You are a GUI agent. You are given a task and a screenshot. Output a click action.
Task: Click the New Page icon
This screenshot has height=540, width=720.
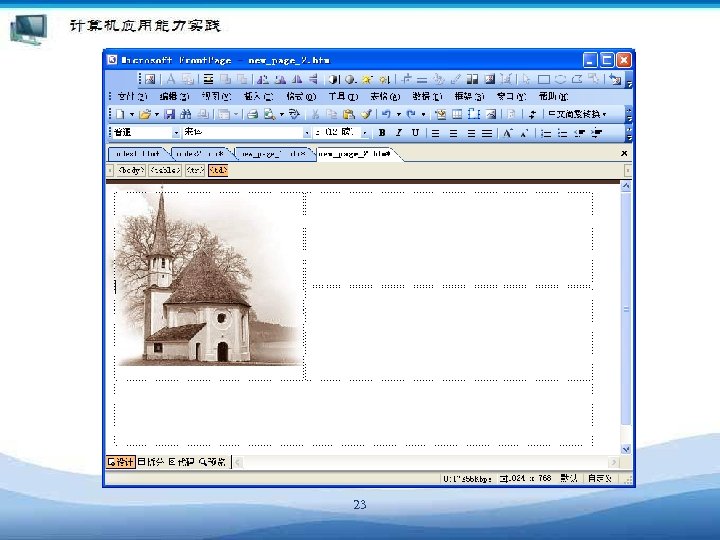(x=120, y=114)
